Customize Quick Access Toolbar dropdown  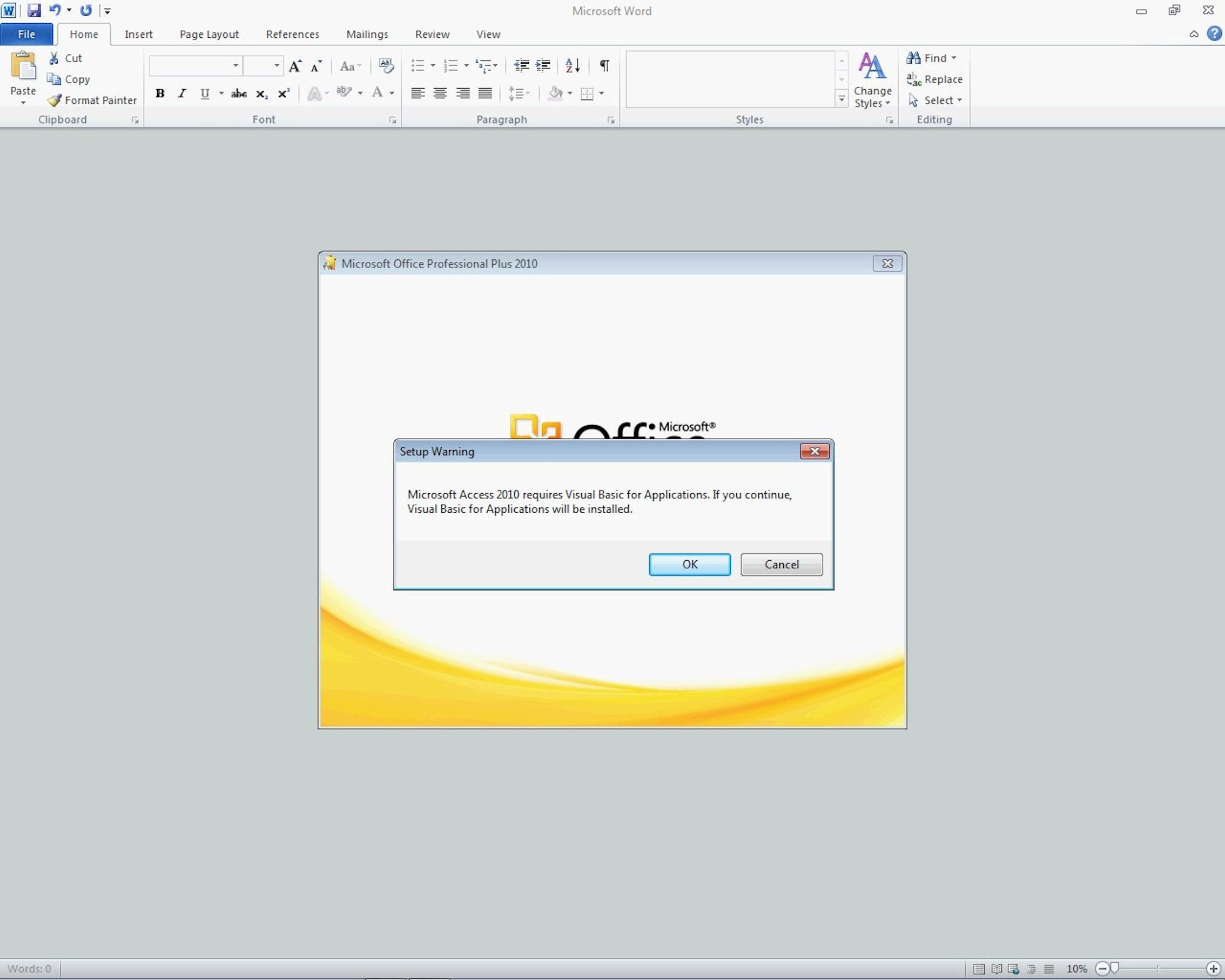(x=107, y=11)
